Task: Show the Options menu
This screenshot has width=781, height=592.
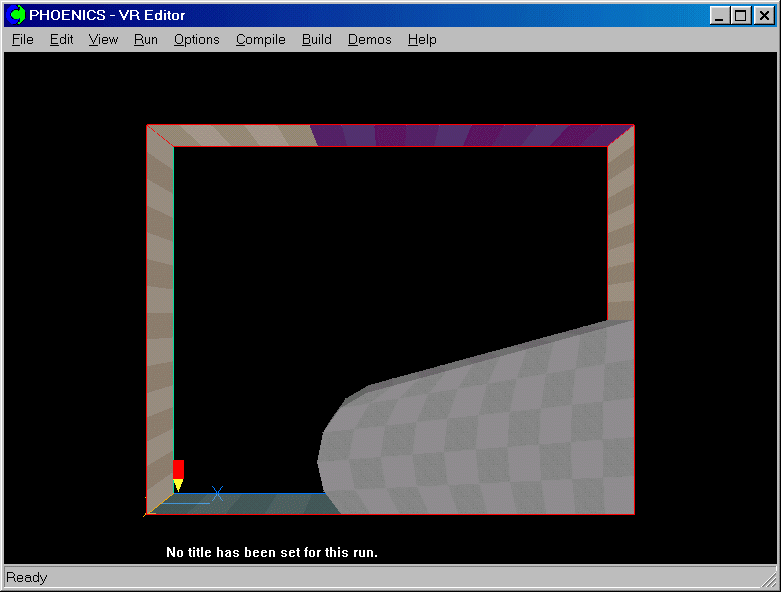Action: click(x=196, y=40)
